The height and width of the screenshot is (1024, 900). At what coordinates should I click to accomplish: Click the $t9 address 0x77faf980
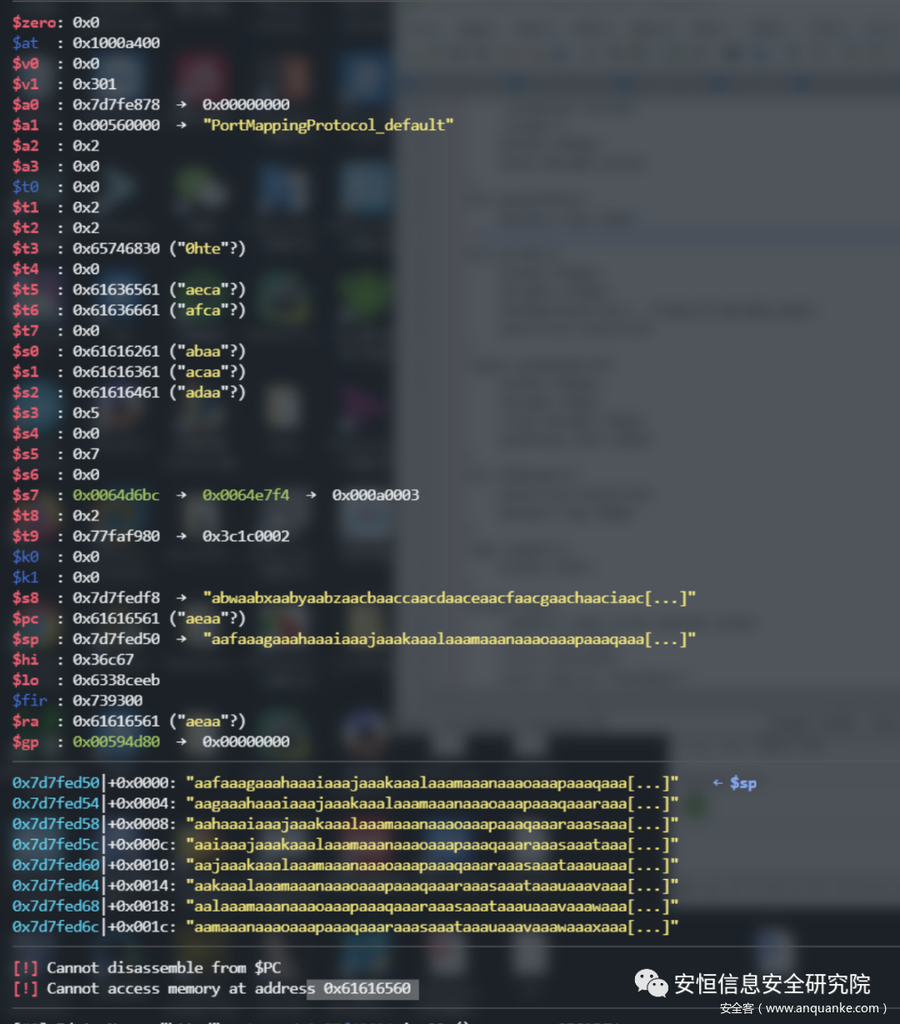[116, 537]
